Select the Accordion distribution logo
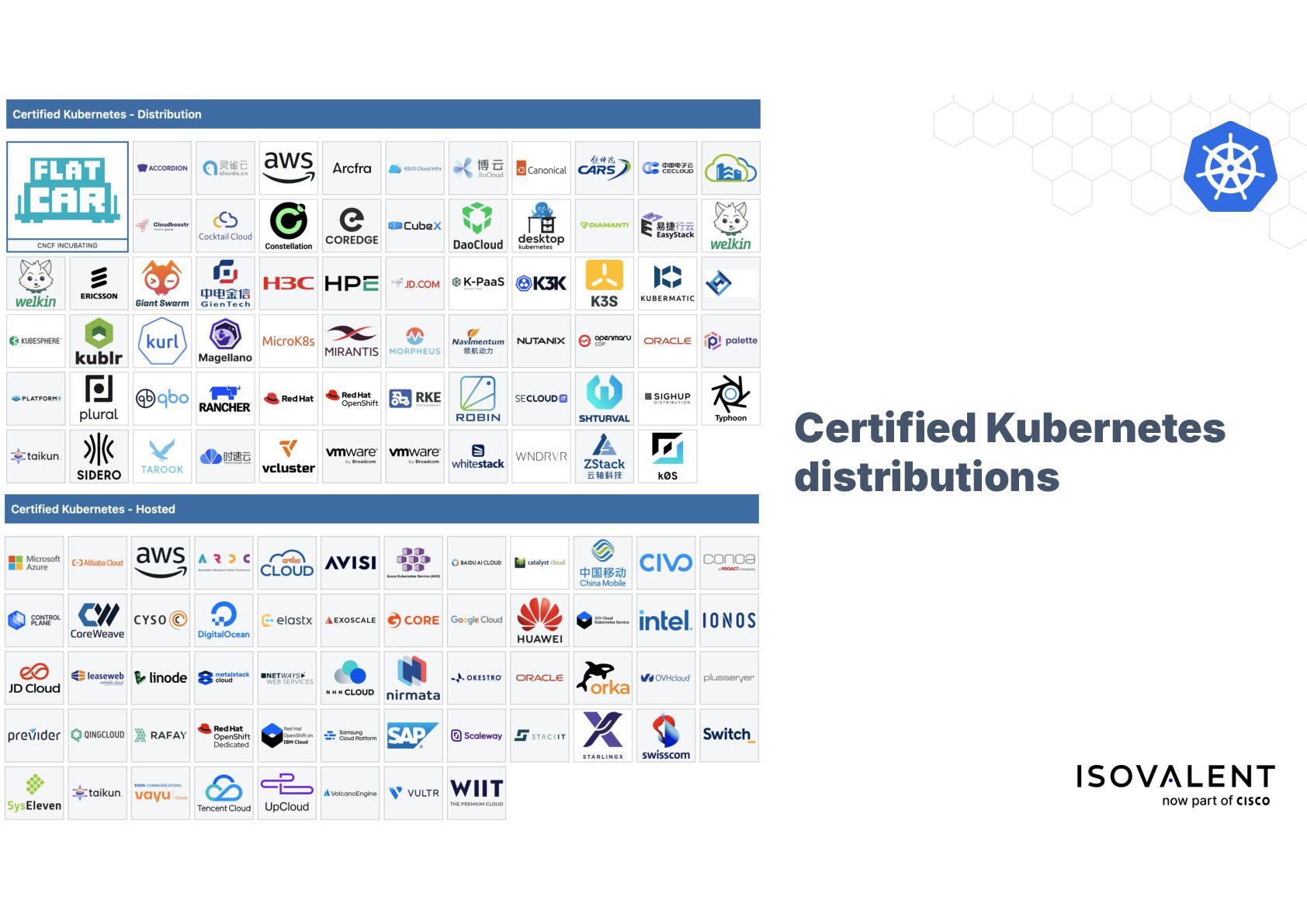The width and height of the screenshot is (1307, 924). coord(162,168)
